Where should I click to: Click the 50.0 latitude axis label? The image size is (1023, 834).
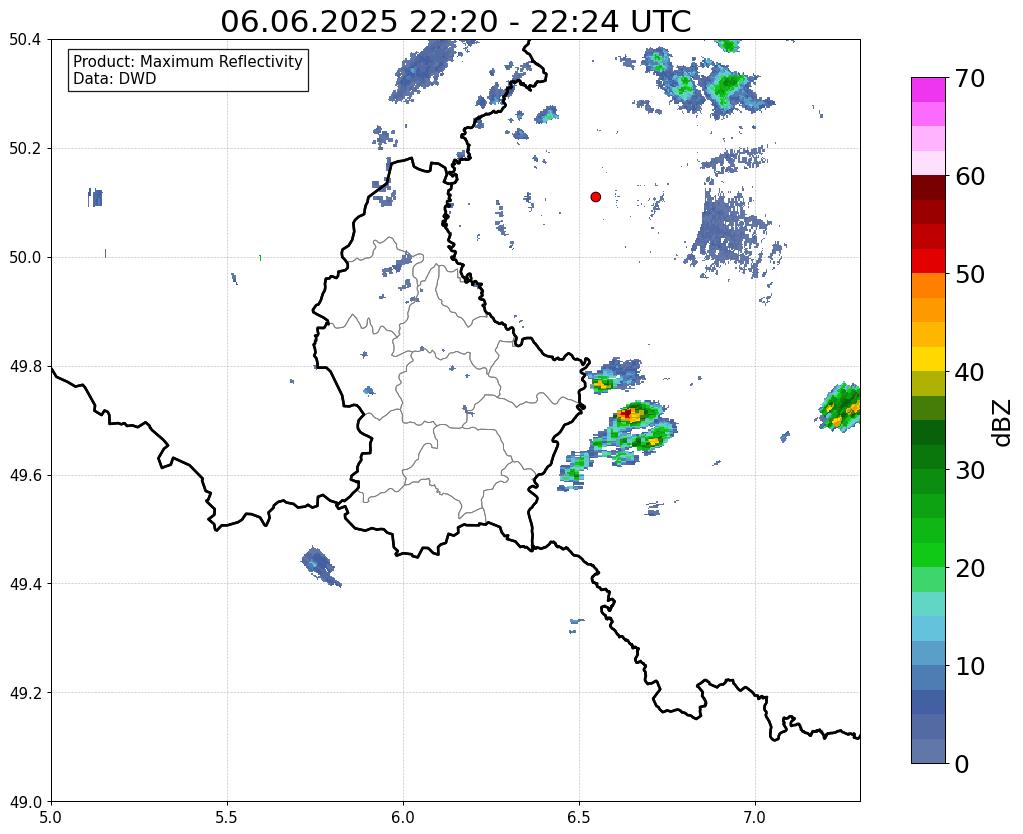click(25, 258)
